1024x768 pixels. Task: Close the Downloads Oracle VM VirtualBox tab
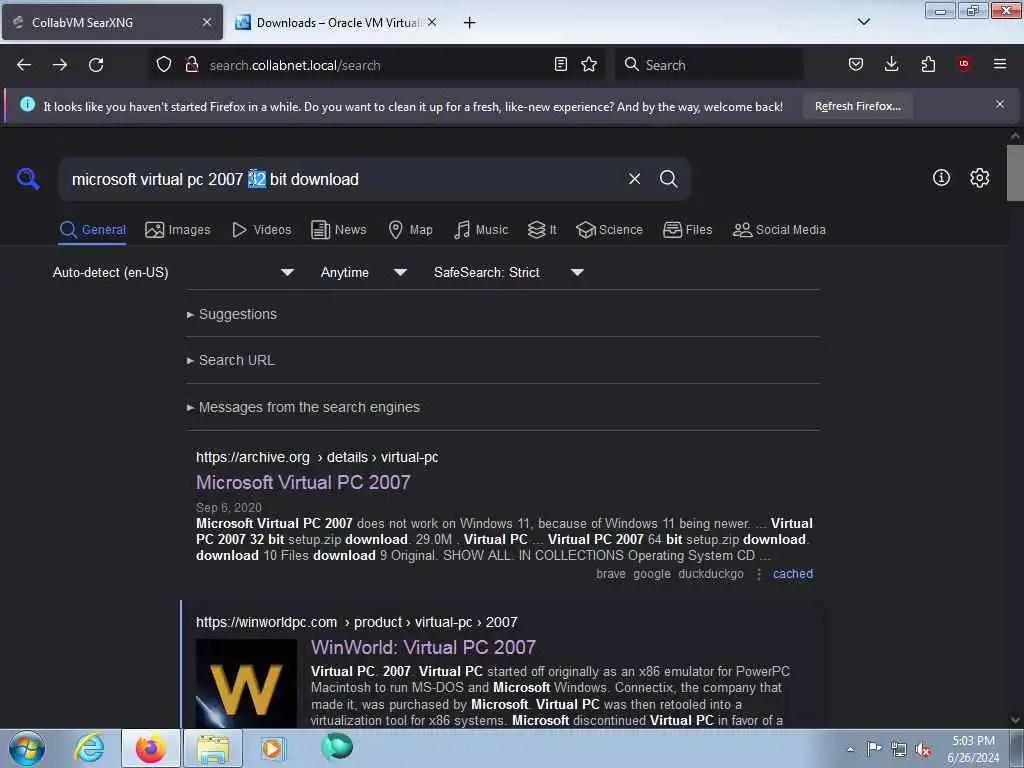click(432, 22)
